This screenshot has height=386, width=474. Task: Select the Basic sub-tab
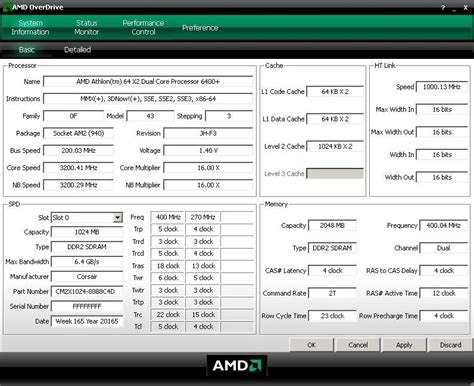[27, 50]
